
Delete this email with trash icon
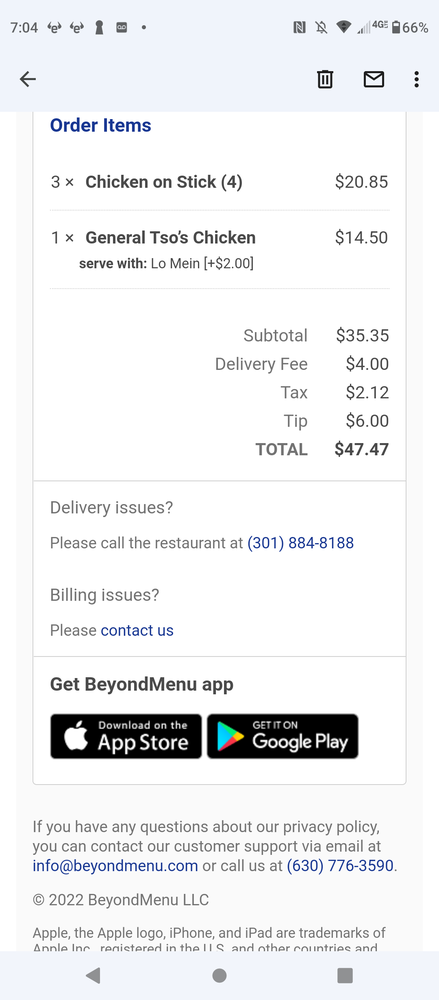tap(325, 79)
